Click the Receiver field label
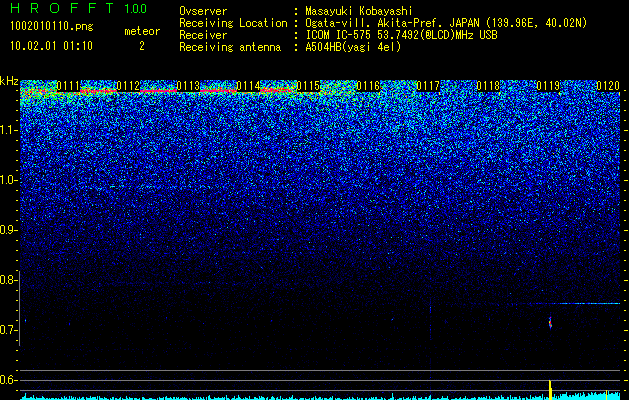This screenshot has height=400, width=629. point(203,36)
